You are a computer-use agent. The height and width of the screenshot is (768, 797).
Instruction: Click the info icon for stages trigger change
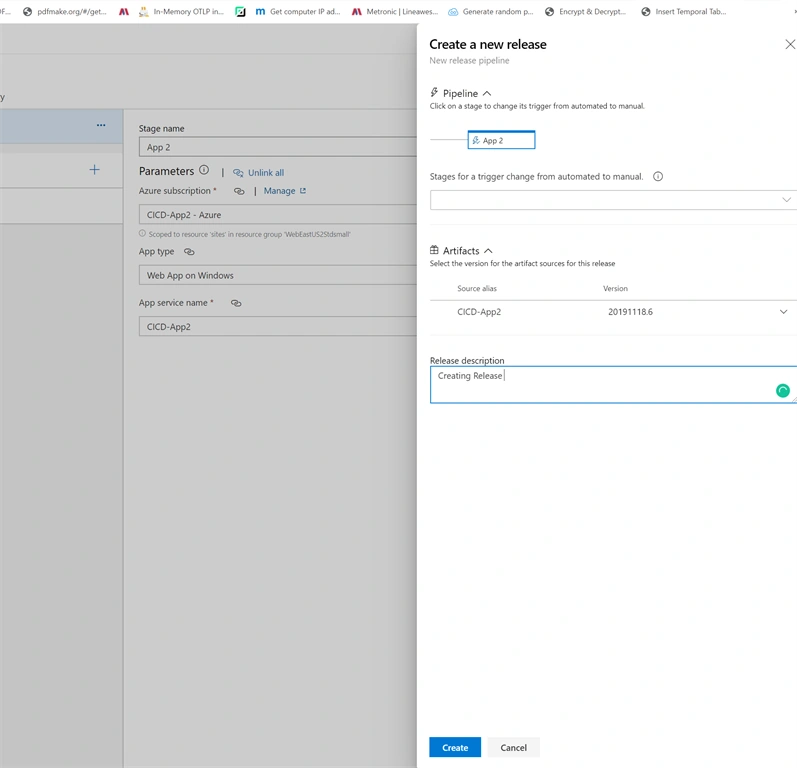pos(658,176)
